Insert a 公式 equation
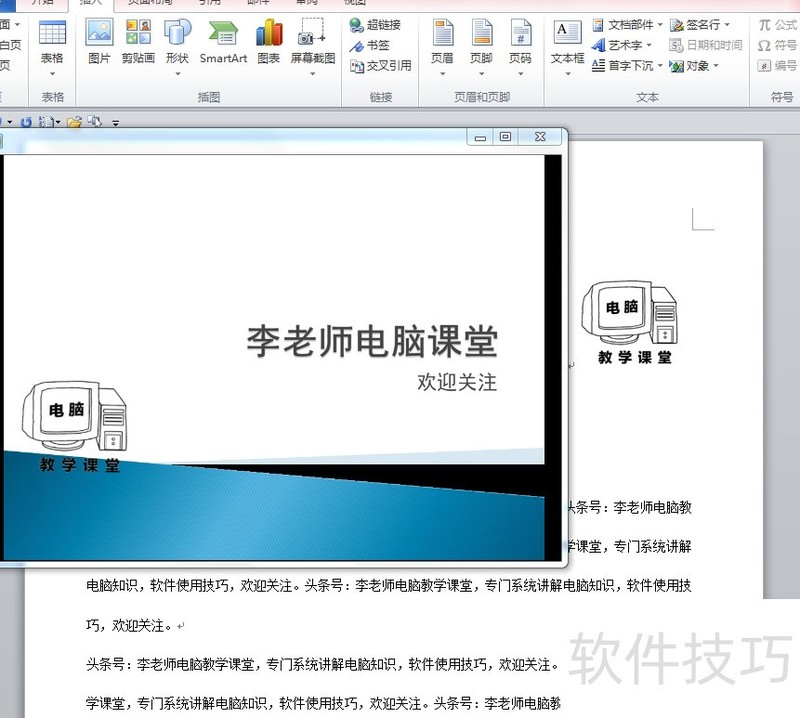This screenshot has width=800, height=718. click(778, 24)
